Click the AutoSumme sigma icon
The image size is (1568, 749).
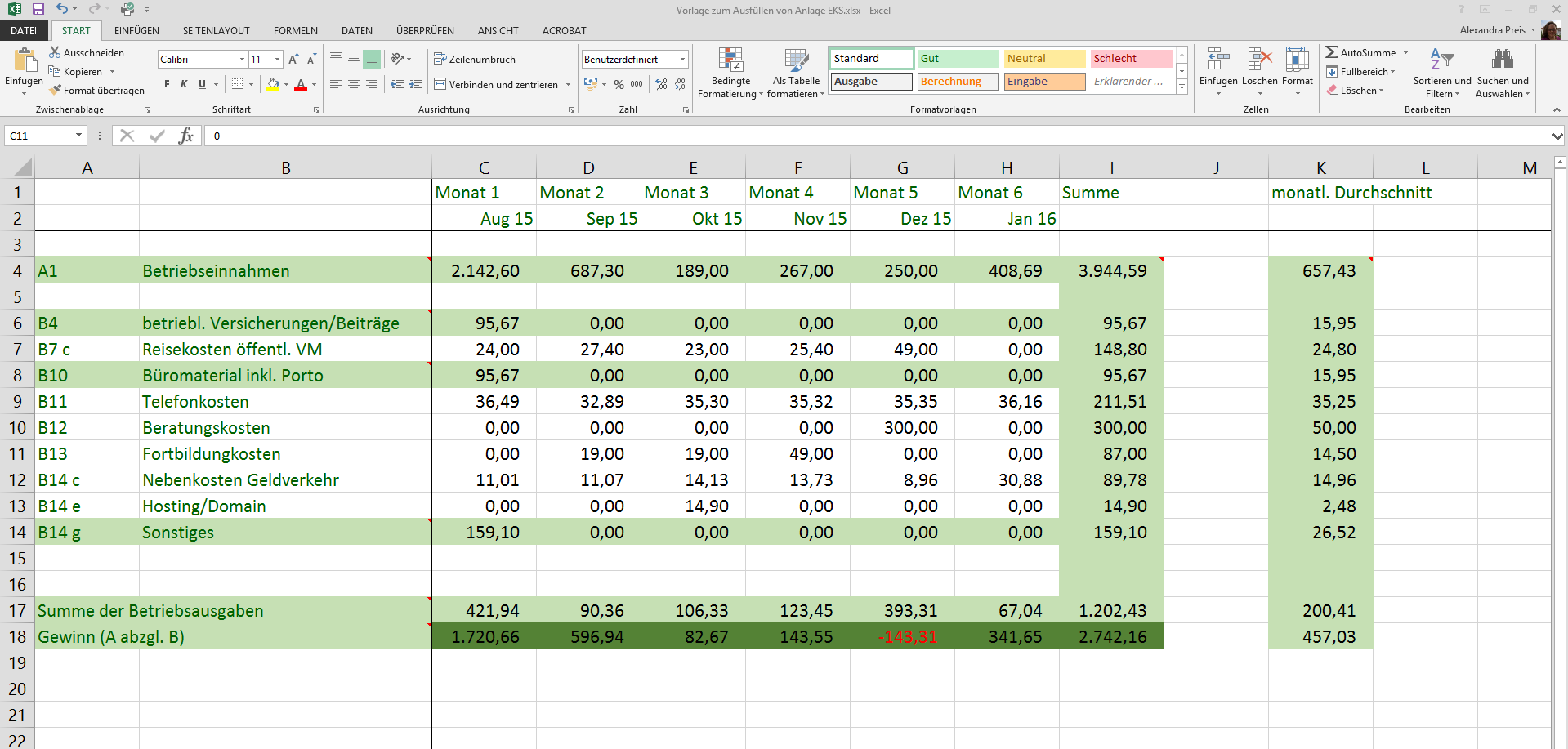tap(1332, 53)
